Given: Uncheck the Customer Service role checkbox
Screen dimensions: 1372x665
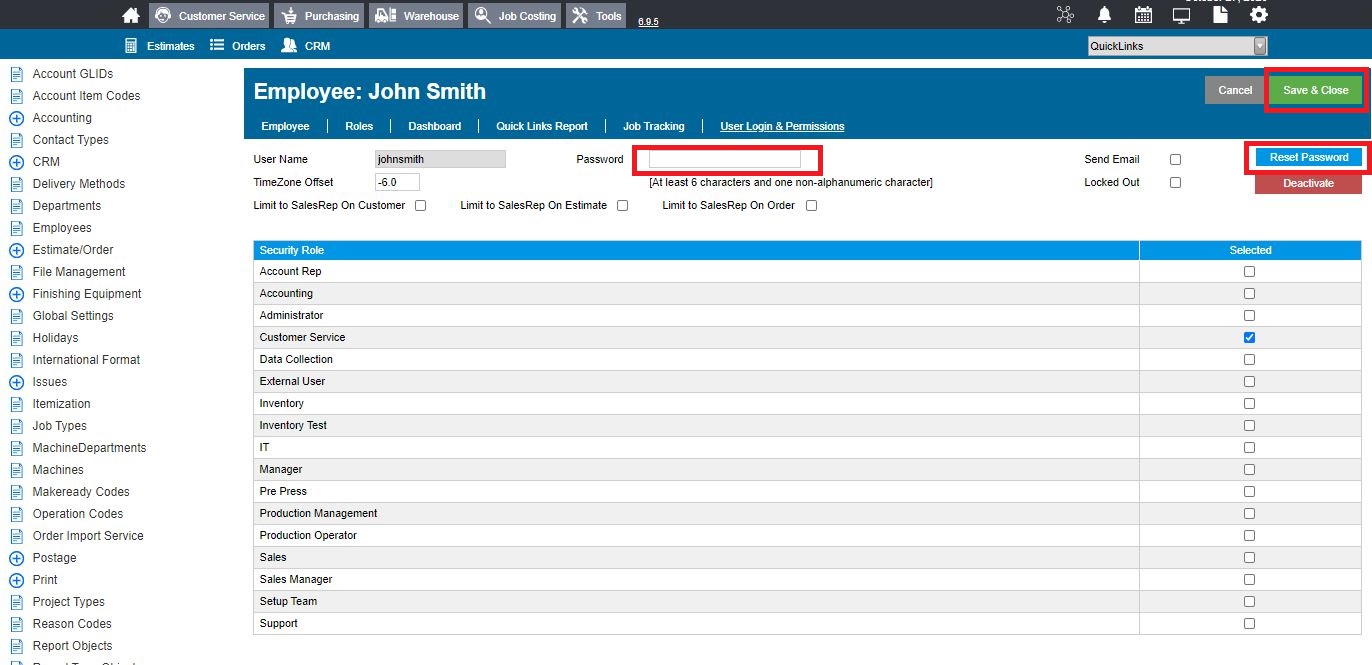Looking at the screenshot, I should 1249,338.
